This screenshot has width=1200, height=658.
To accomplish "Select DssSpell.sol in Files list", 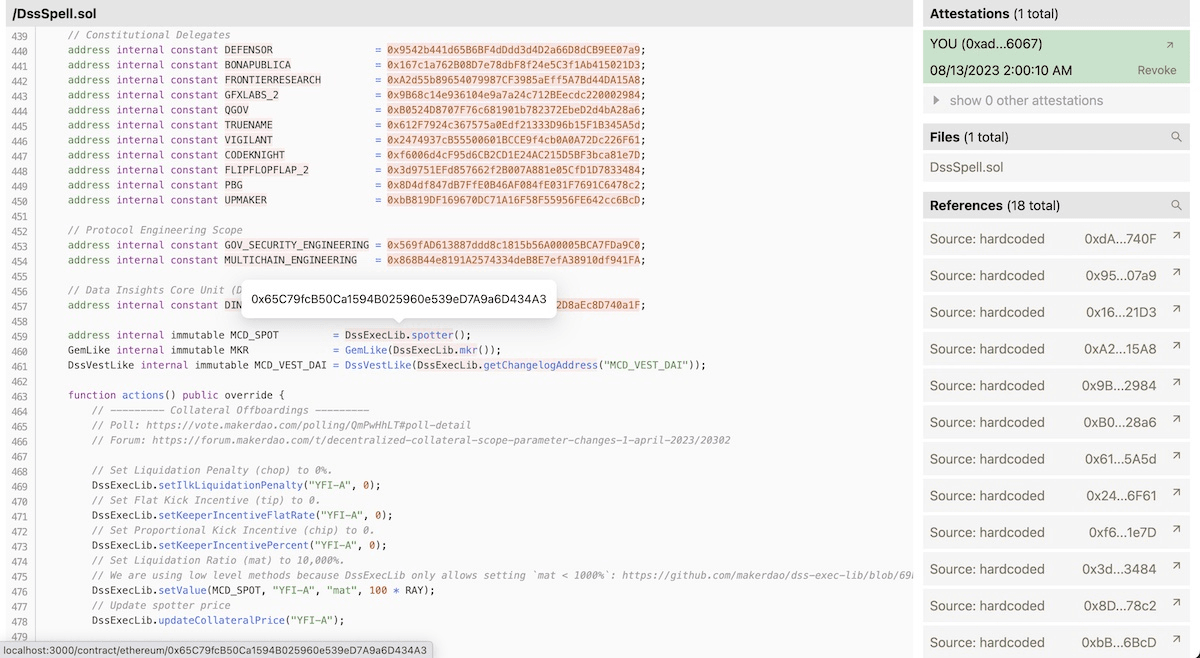I will (966, 167).
